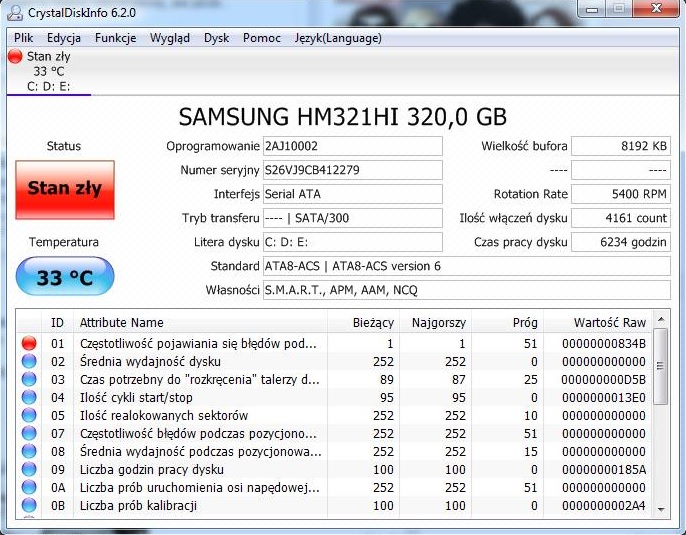The width and height of the screenshot is (686, 535).
Task: Click the raw value 0000000013E0
Action: tap(604, 397)
